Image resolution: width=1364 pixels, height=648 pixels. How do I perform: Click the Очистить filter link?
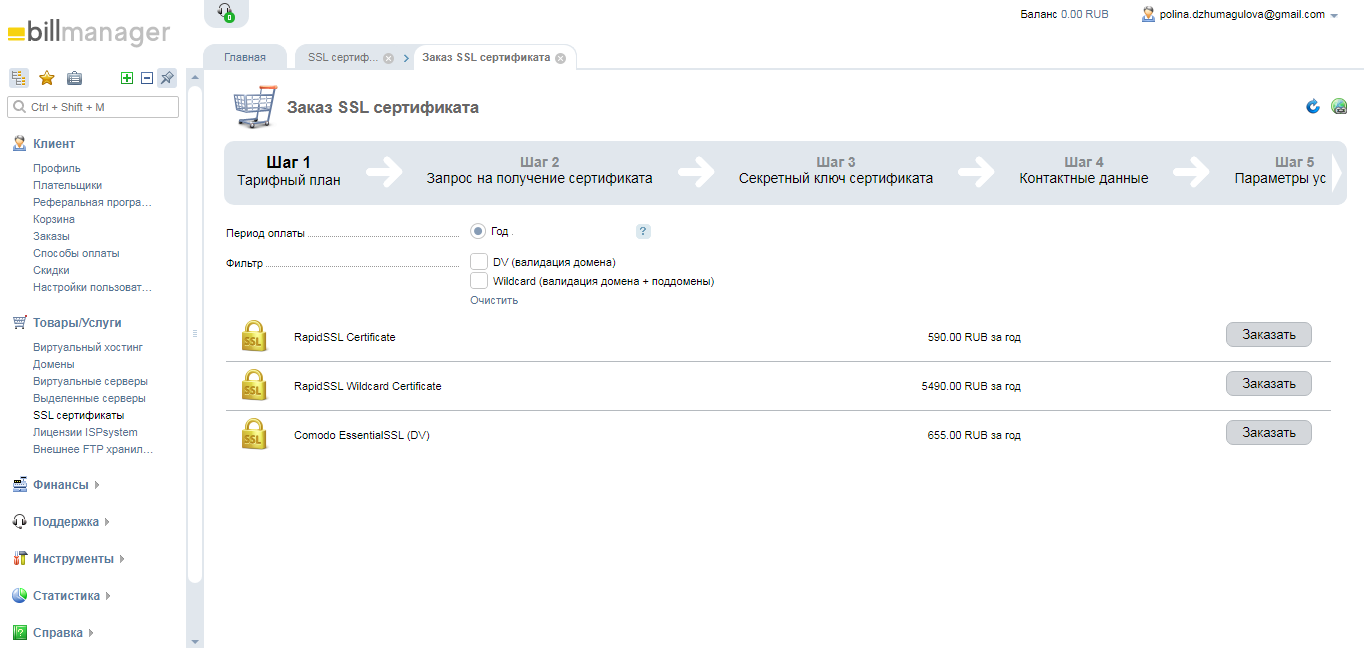(494, 300)
